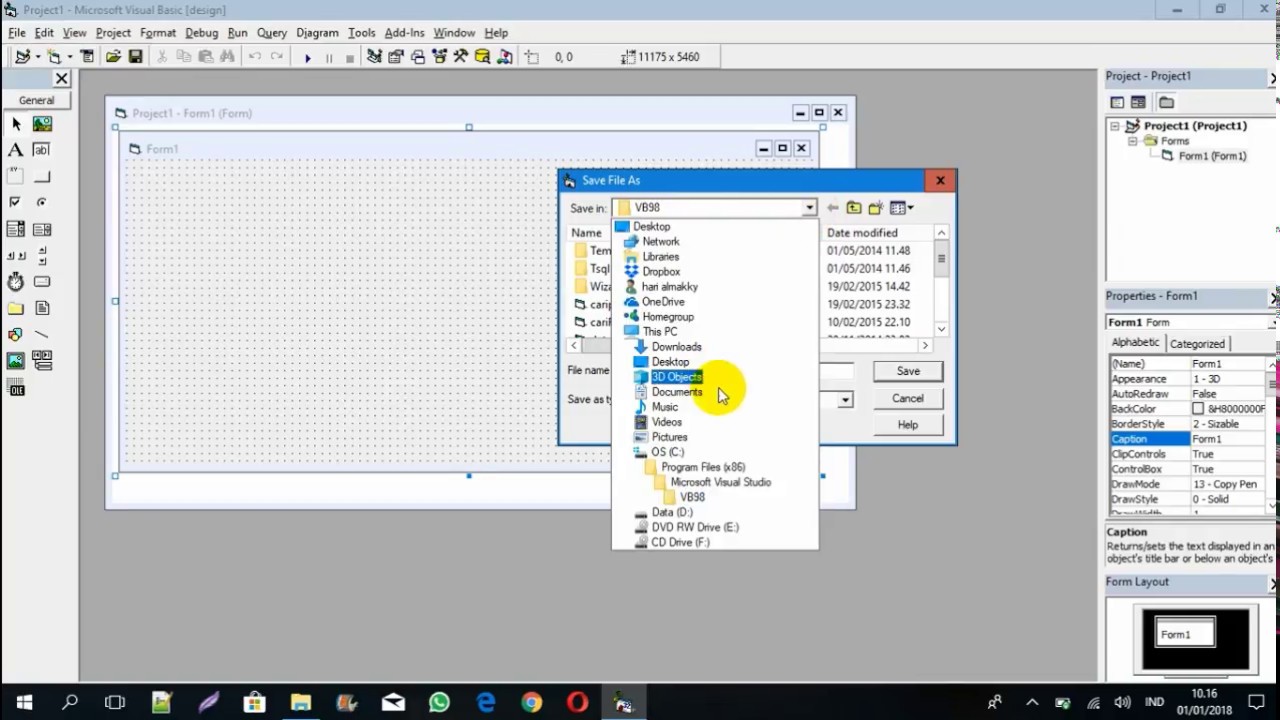Viewport: 1280px width, 720px height.
Task: Start the program with Run arrow
Action: click(x=307, y=57)
